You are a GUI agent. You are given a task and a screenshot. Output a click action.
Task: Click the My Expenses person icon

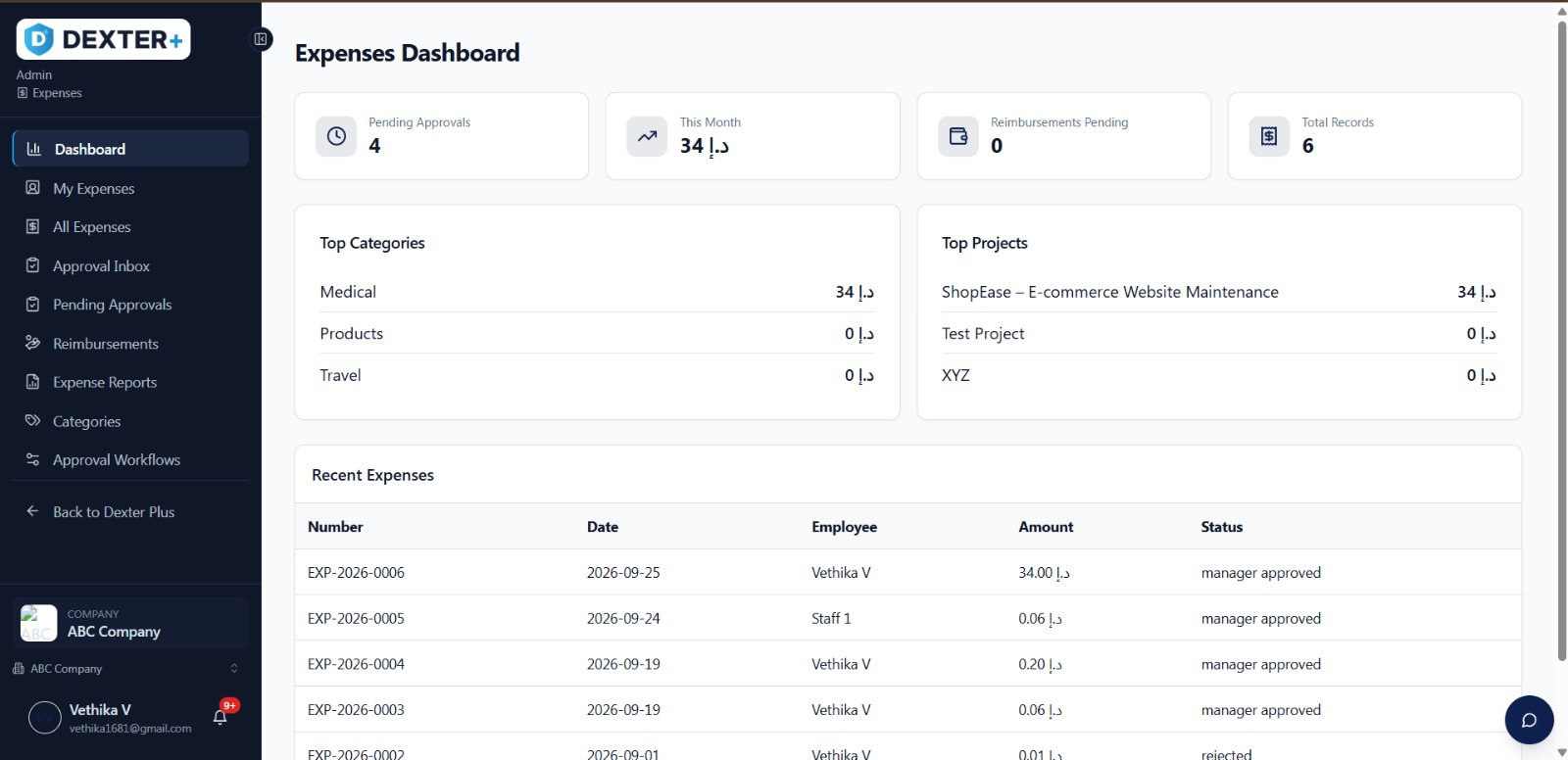coord(32,188)
